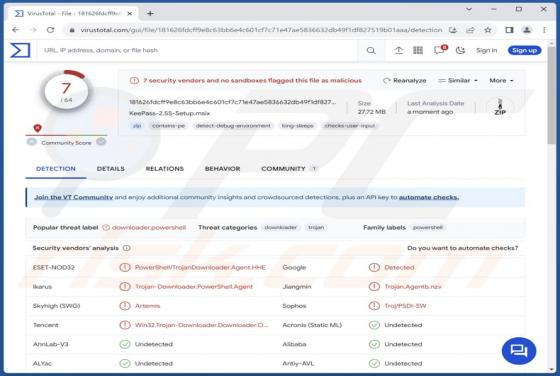560x376 pixels.
Task: Open the chat bubble button
Action: 519,351
